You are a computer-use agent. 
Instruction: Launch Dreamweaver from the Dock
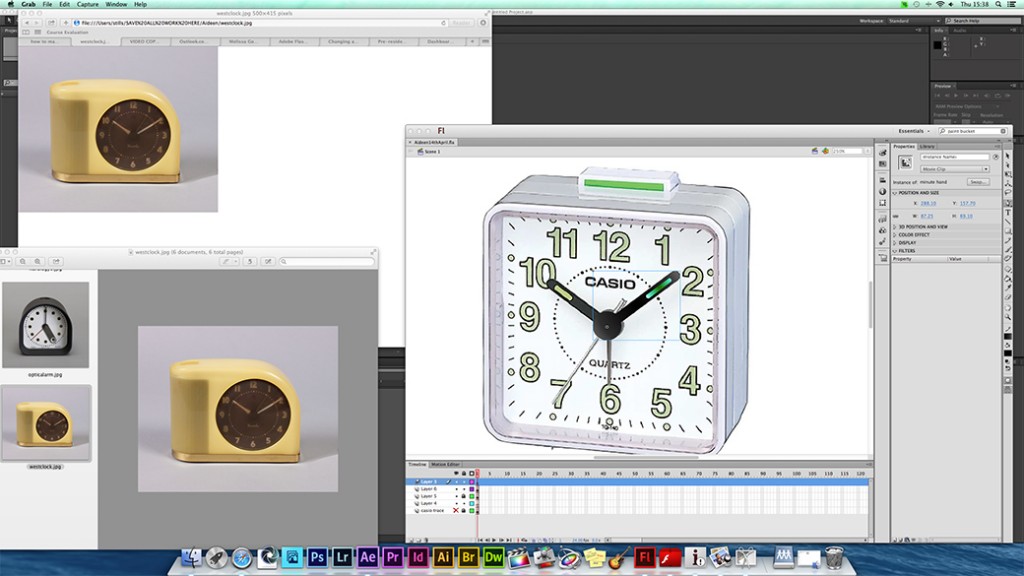[493, 557]
